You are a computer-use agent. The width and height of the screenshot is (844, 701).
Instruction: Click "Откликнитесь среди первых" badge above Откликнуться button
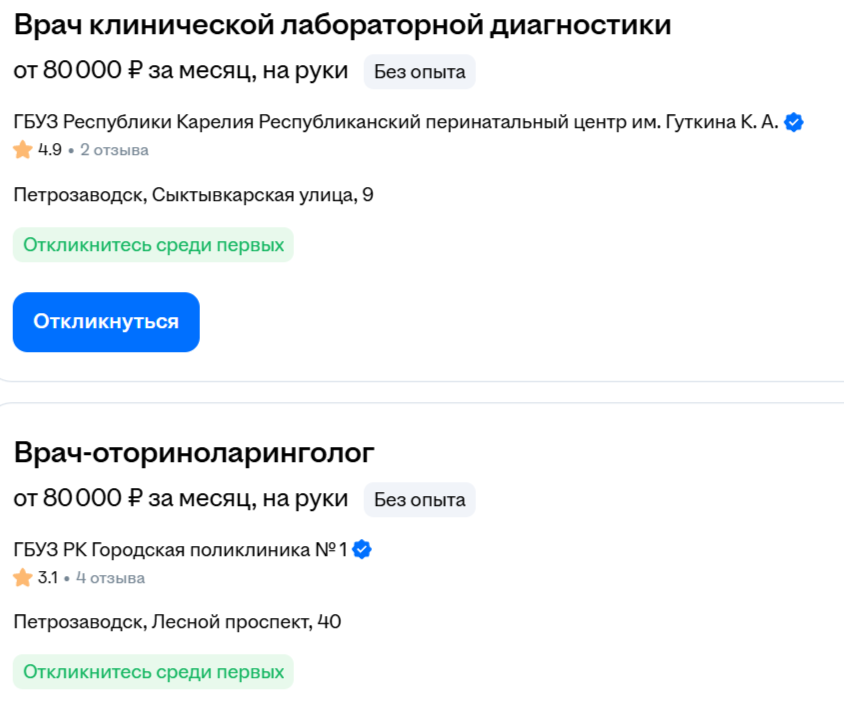pos(153,245)
